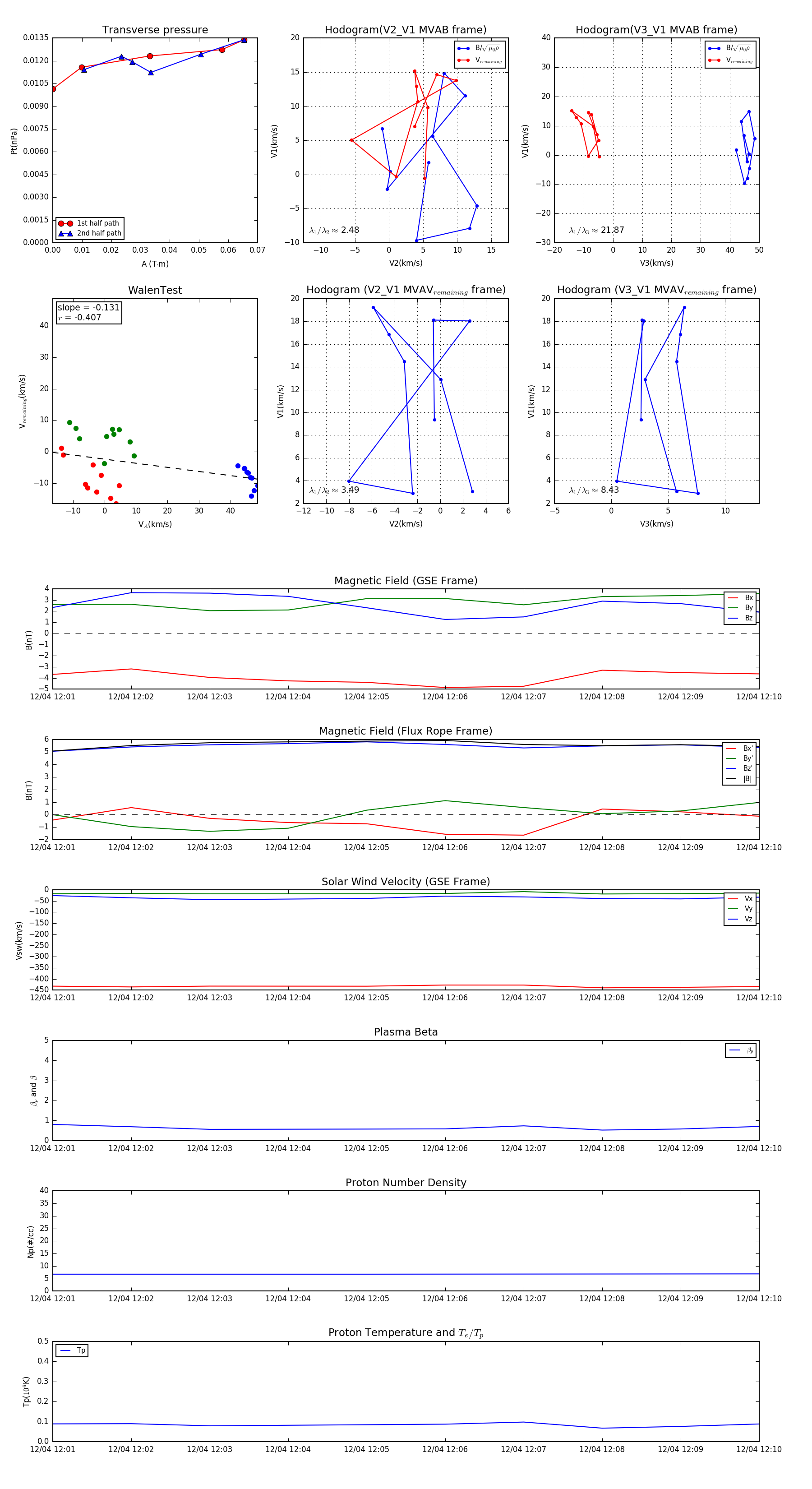Viewport: 812px width, 1489px height.
Task: Click the eigenvalue ratio text '8.43'
Action: point(610,490)
